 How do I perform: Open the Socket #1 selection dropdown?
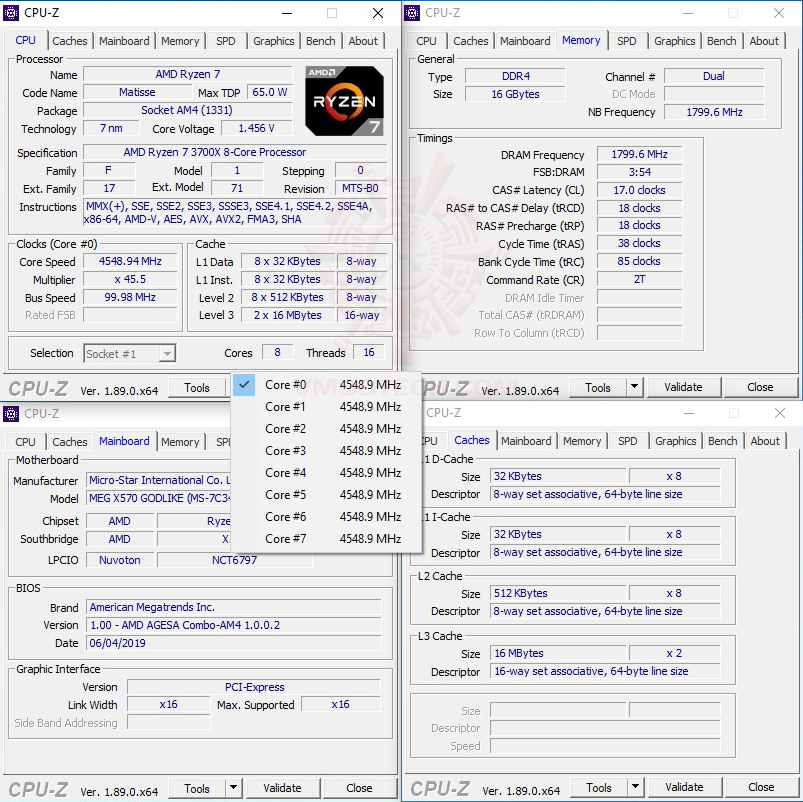(130, 353)
